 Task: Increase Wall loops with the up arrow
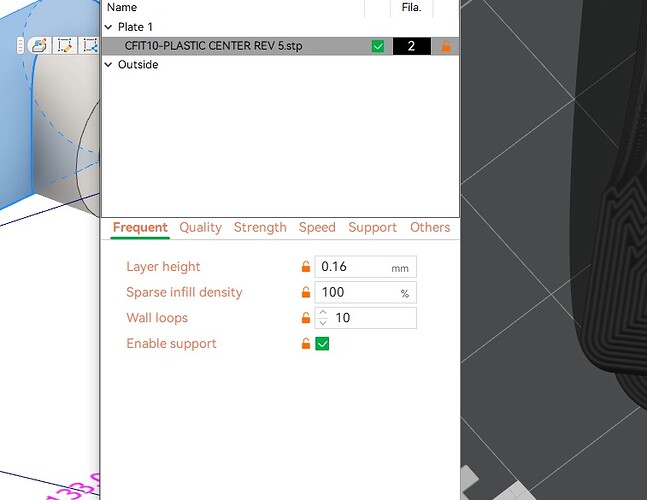tap(323, 313)
